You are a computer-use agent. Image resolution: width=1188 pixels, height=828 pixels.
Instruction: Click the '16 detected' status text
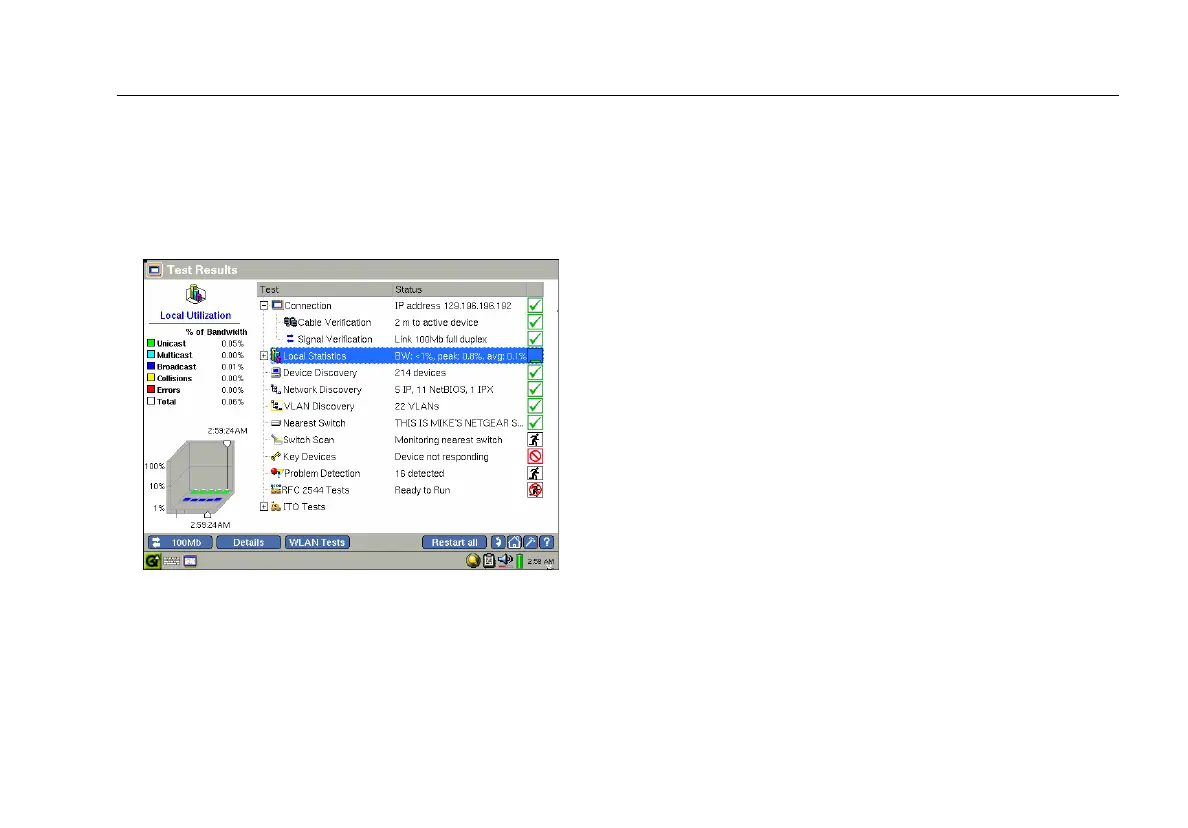[419, 473]
